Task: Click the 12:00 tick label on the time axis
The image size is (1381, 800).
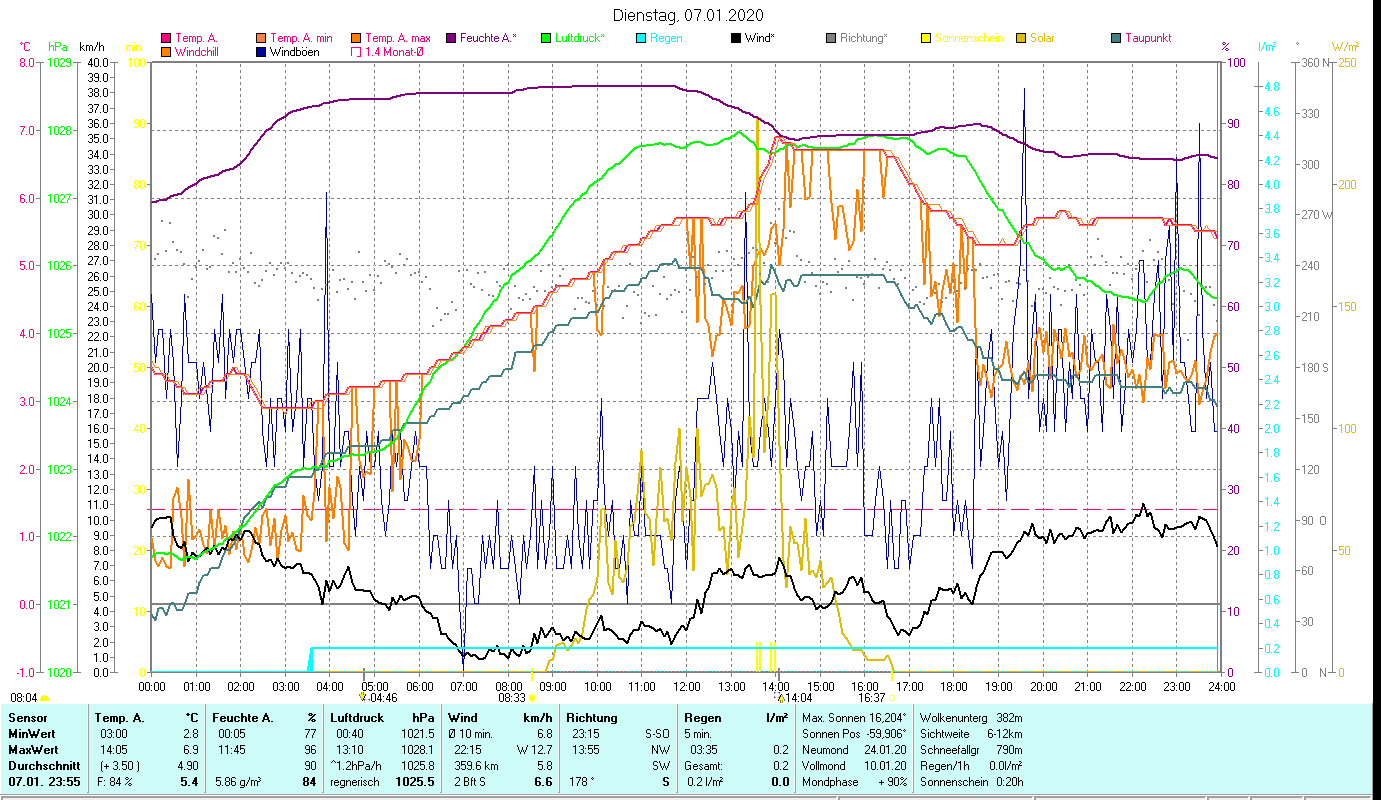Action: 687,687
